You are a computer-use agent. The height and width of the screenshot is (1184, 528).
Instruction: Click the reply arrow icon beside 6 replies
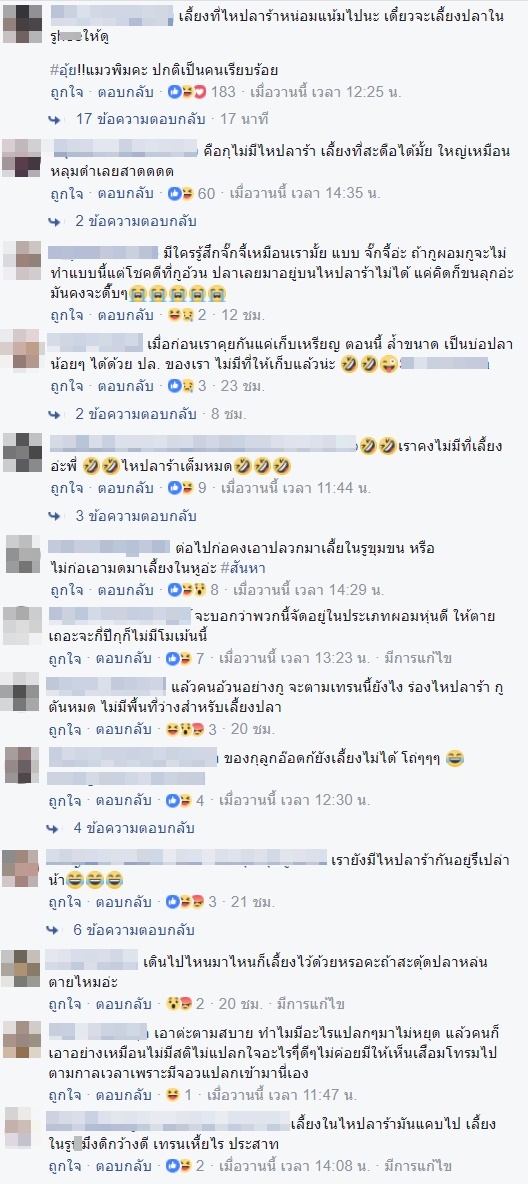point(54,930)
